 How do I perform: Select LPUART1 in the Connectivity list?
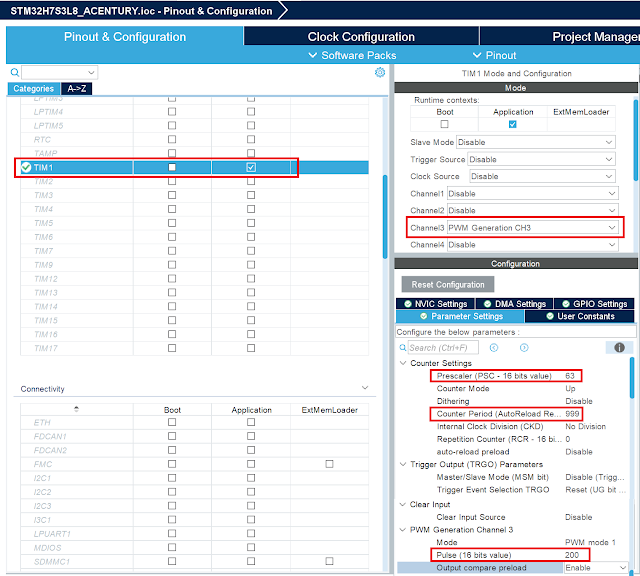[52, 534]
